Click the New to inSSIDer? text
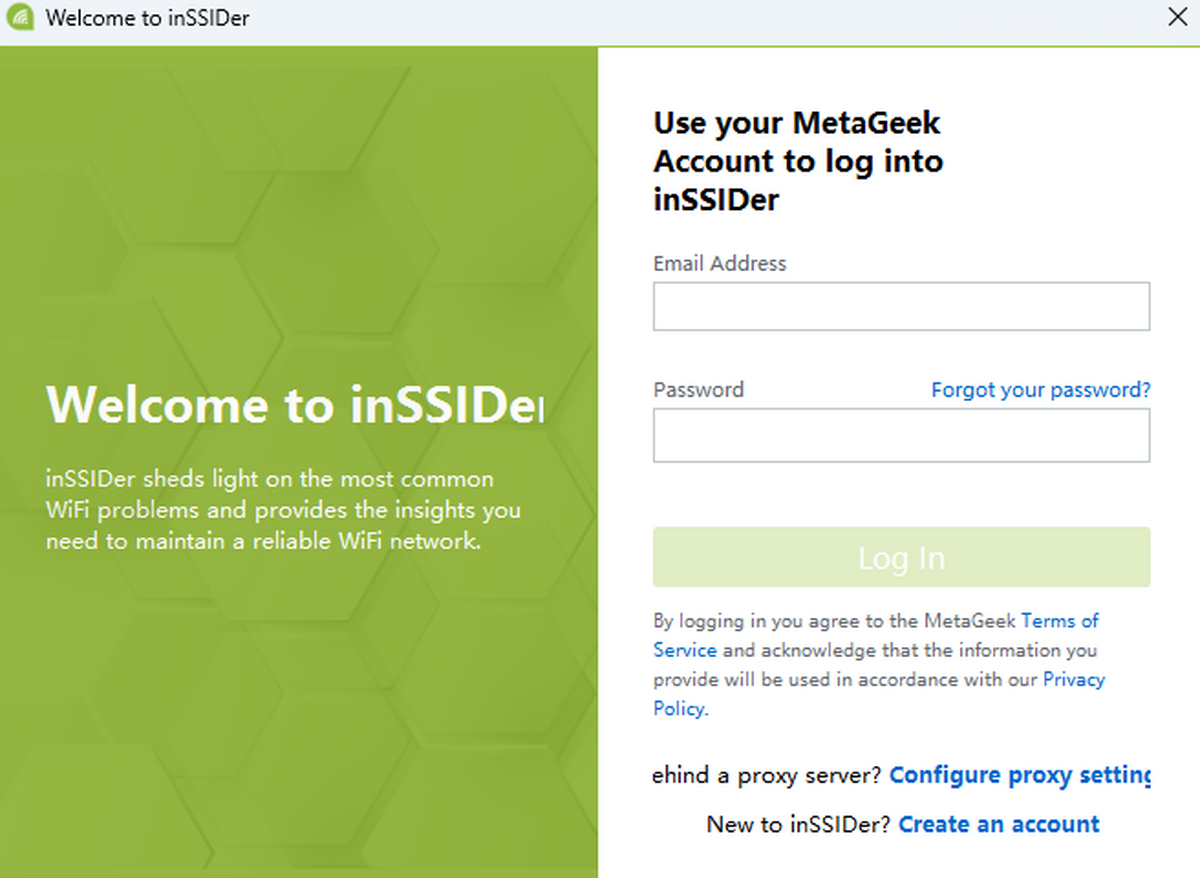Image resolution: width=1200 pixels, height=878 pixels. pyautogui.click(x=798, y=825)
